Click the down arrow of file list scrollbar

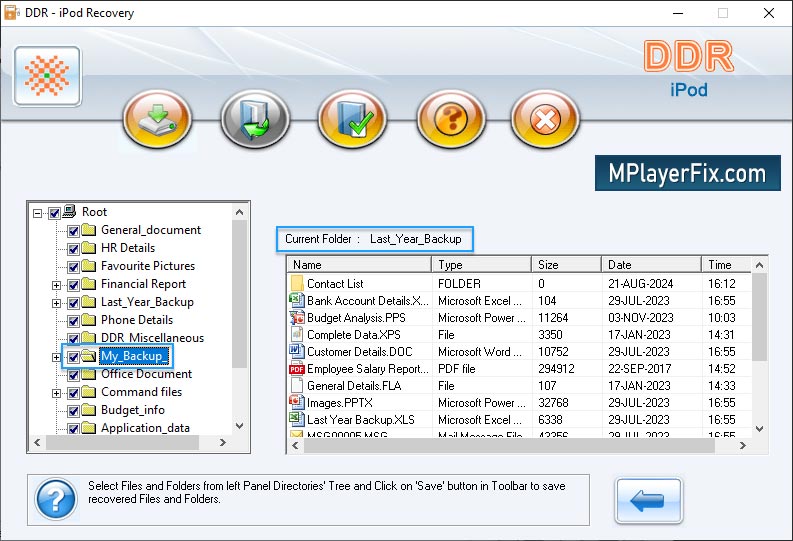point(759,429)
